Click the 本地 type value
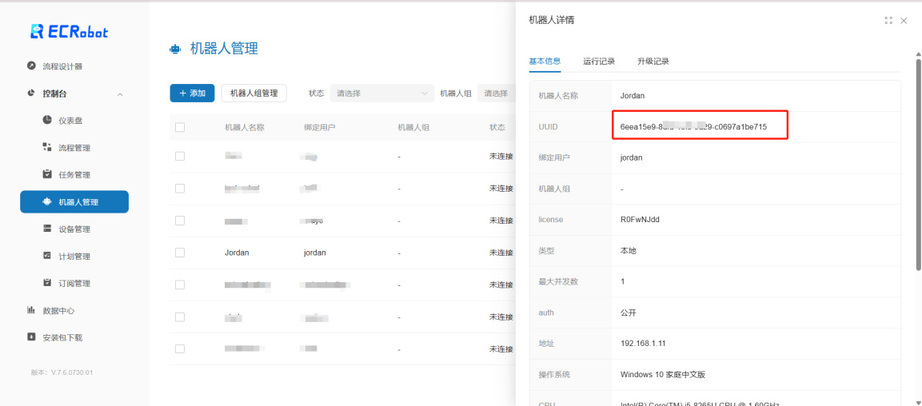The height and width of the screenshot is (406, 922). [628, 251]
